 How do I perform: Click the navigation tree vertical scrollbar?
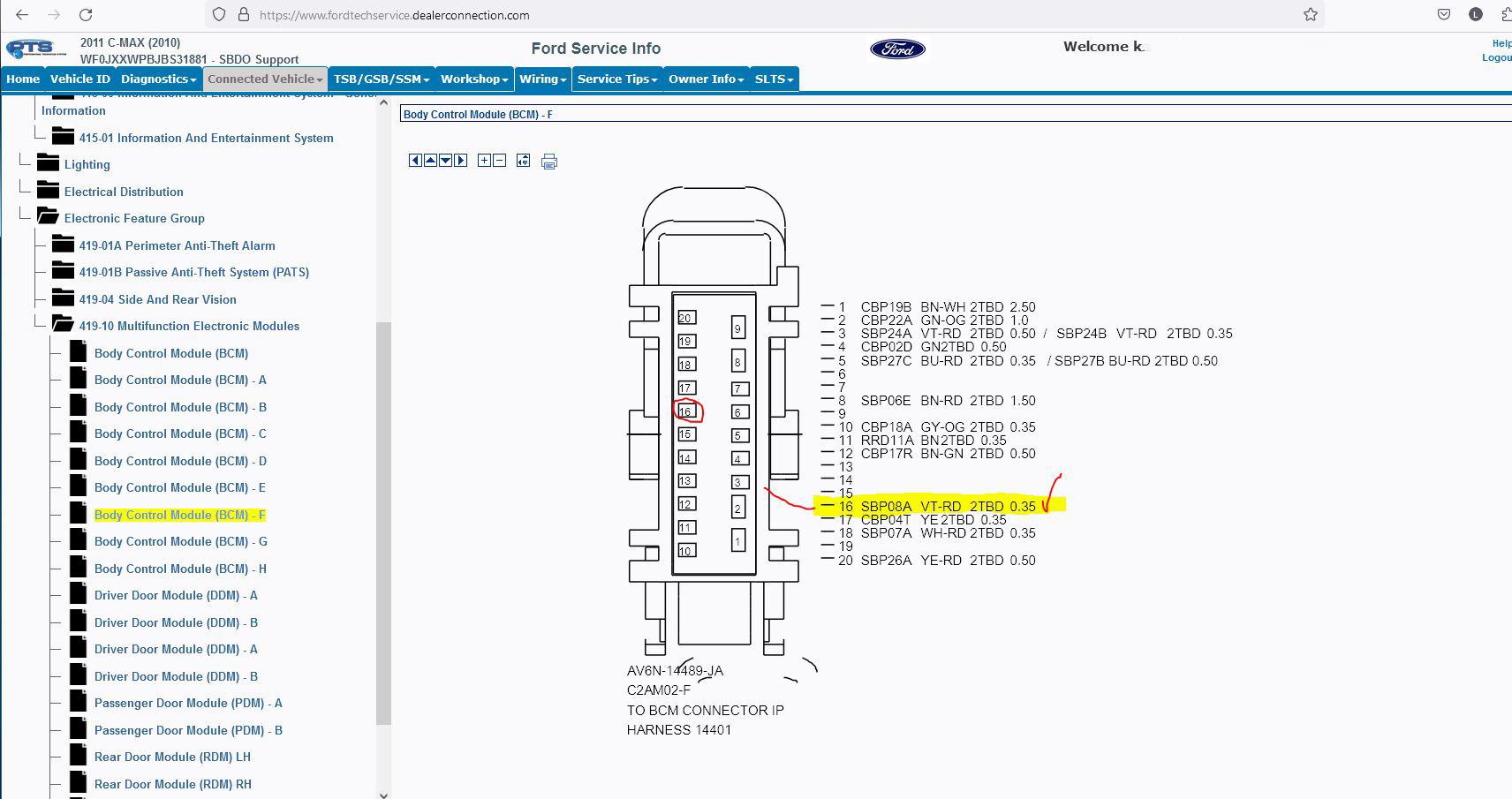click(x=383, y=524)
